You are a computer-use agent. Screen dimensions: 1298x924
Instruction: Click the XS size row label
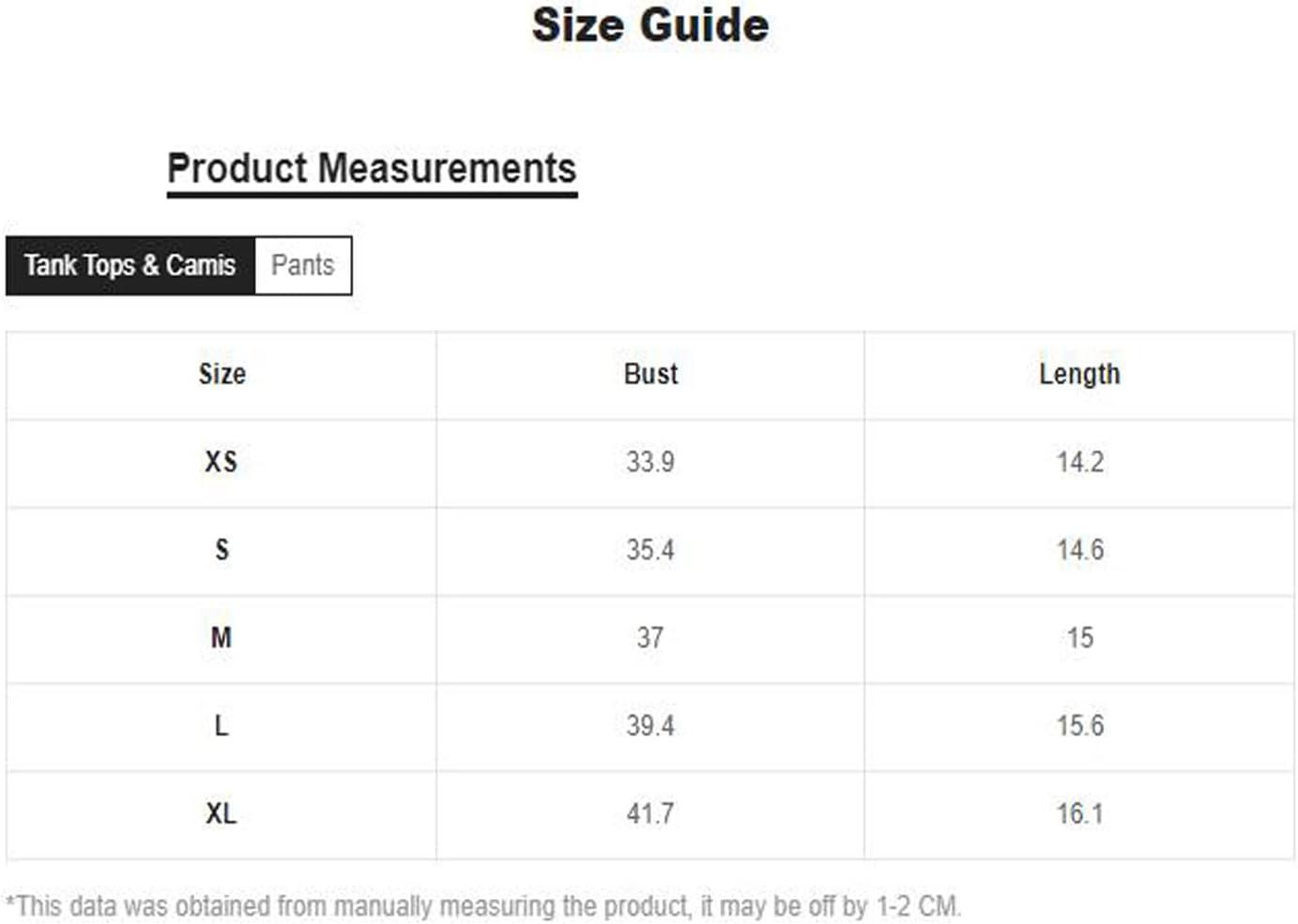tap(221, 462)
